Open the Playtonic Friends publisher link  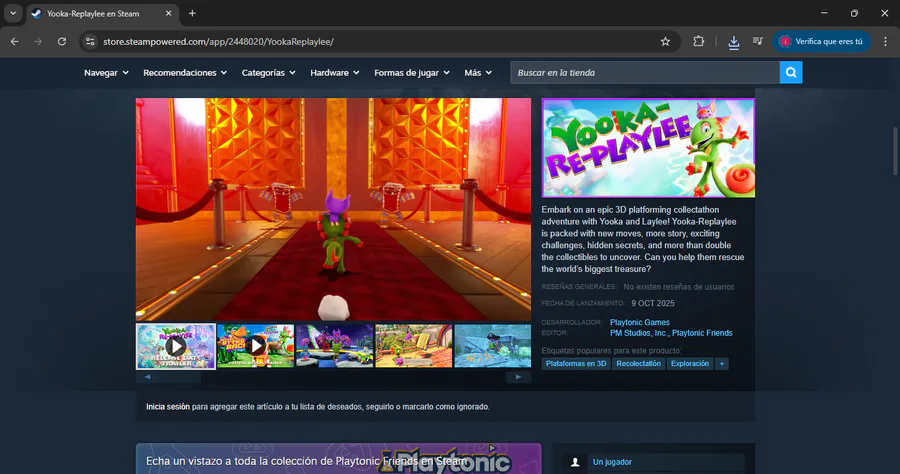click(702, 333)
